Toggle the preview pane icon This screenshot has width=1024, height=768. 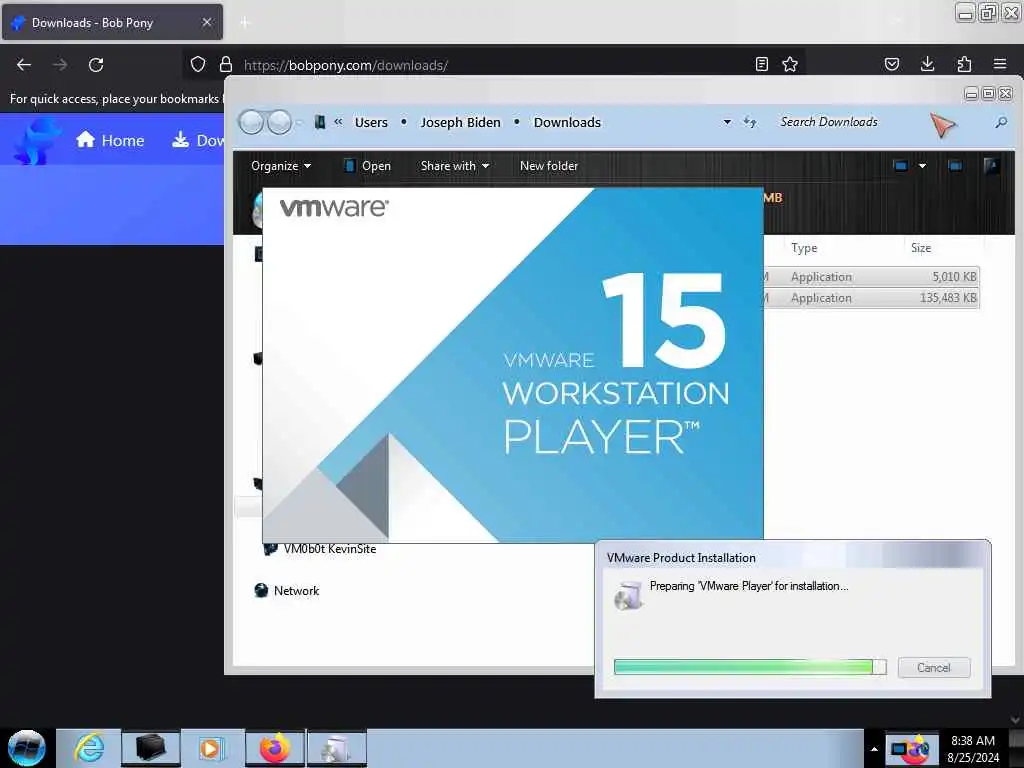(x=955, y=166)
